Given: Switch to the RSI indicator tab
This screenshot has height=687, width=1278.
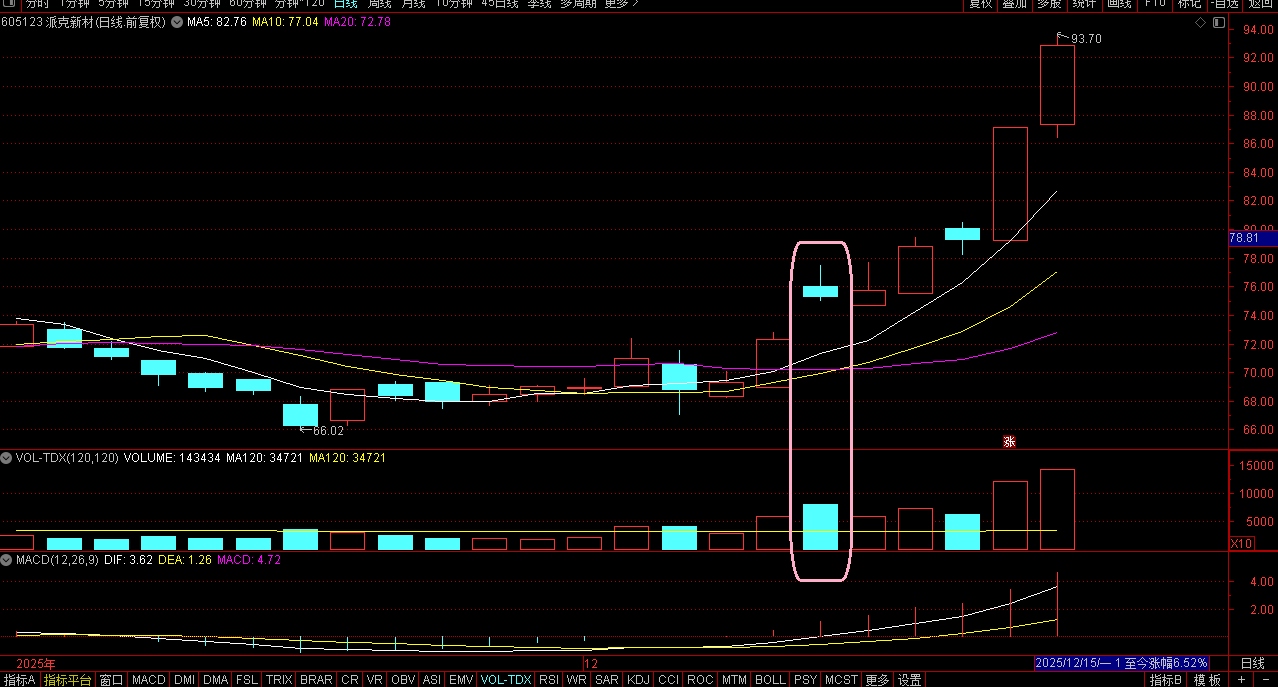Looking at the screenshot, I should pos(549,680).
